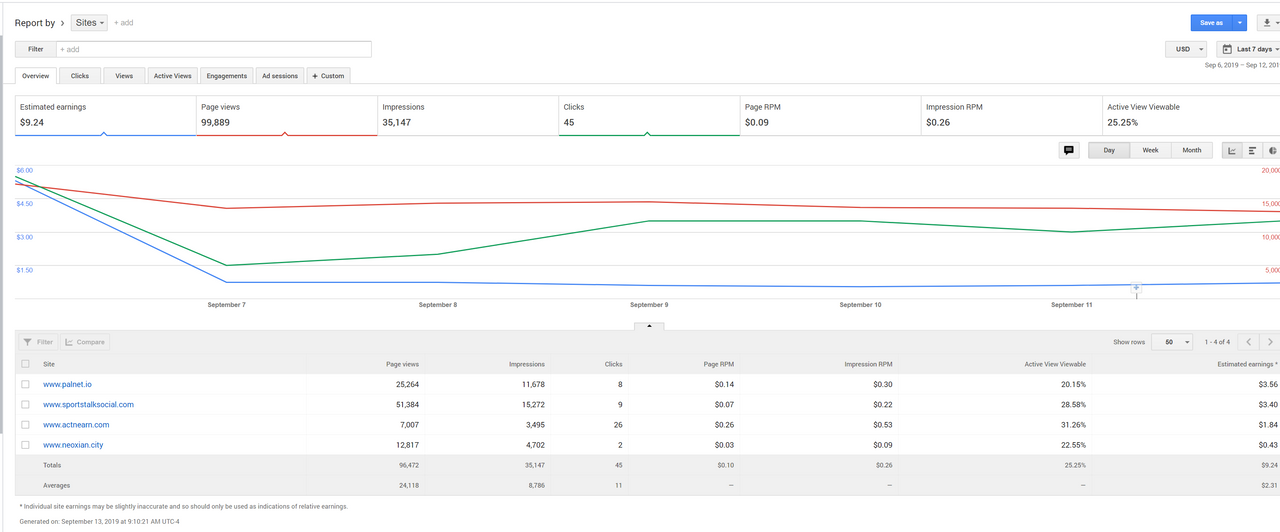
Task: Set chart granularity to Week
Action: pos(1150,150)
